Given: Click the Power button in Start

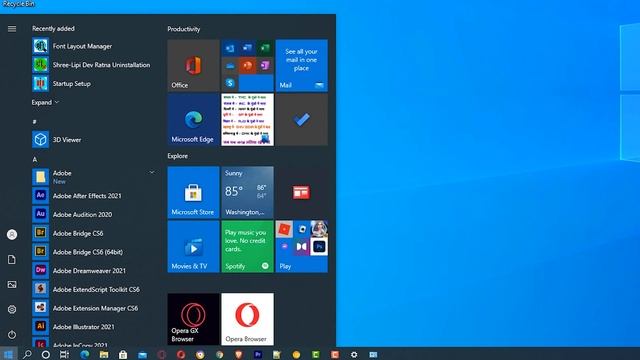Looking at the screenshot, I should point(12,335).
